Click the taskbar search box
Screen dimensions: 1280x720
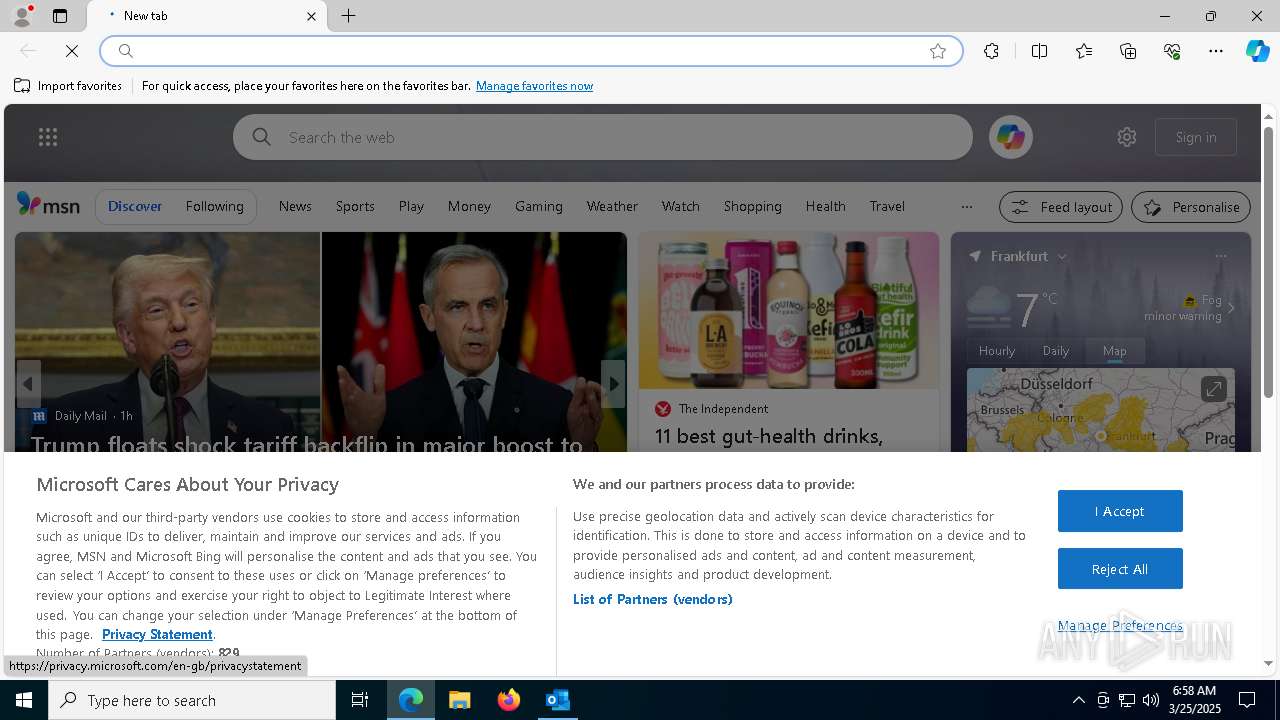pyautogui.click(x=192, y=700)
